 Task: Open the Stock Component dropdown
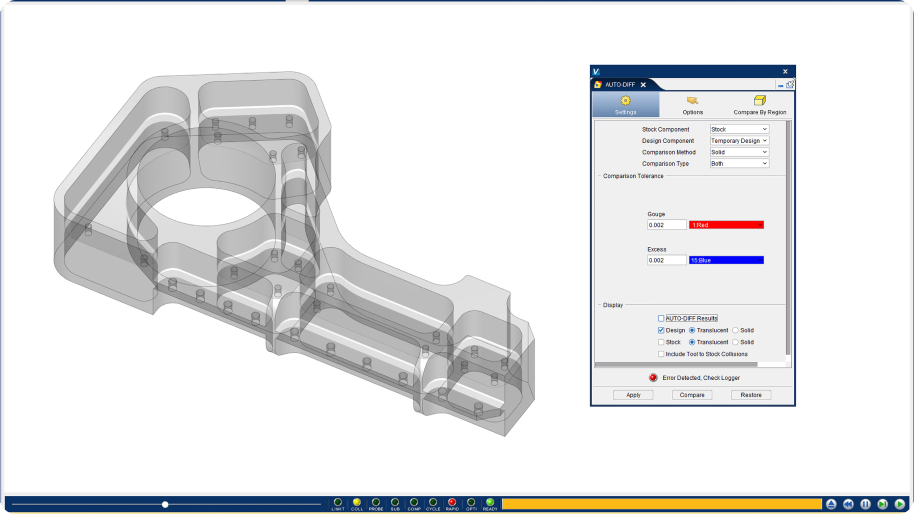pyautogui.click(x=739, y=129)
